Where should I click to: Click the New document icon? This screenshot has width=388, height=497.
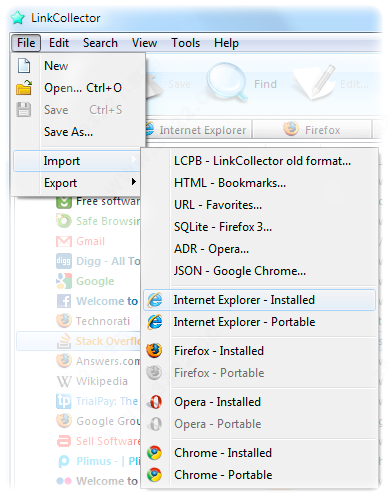click(24, 65)
